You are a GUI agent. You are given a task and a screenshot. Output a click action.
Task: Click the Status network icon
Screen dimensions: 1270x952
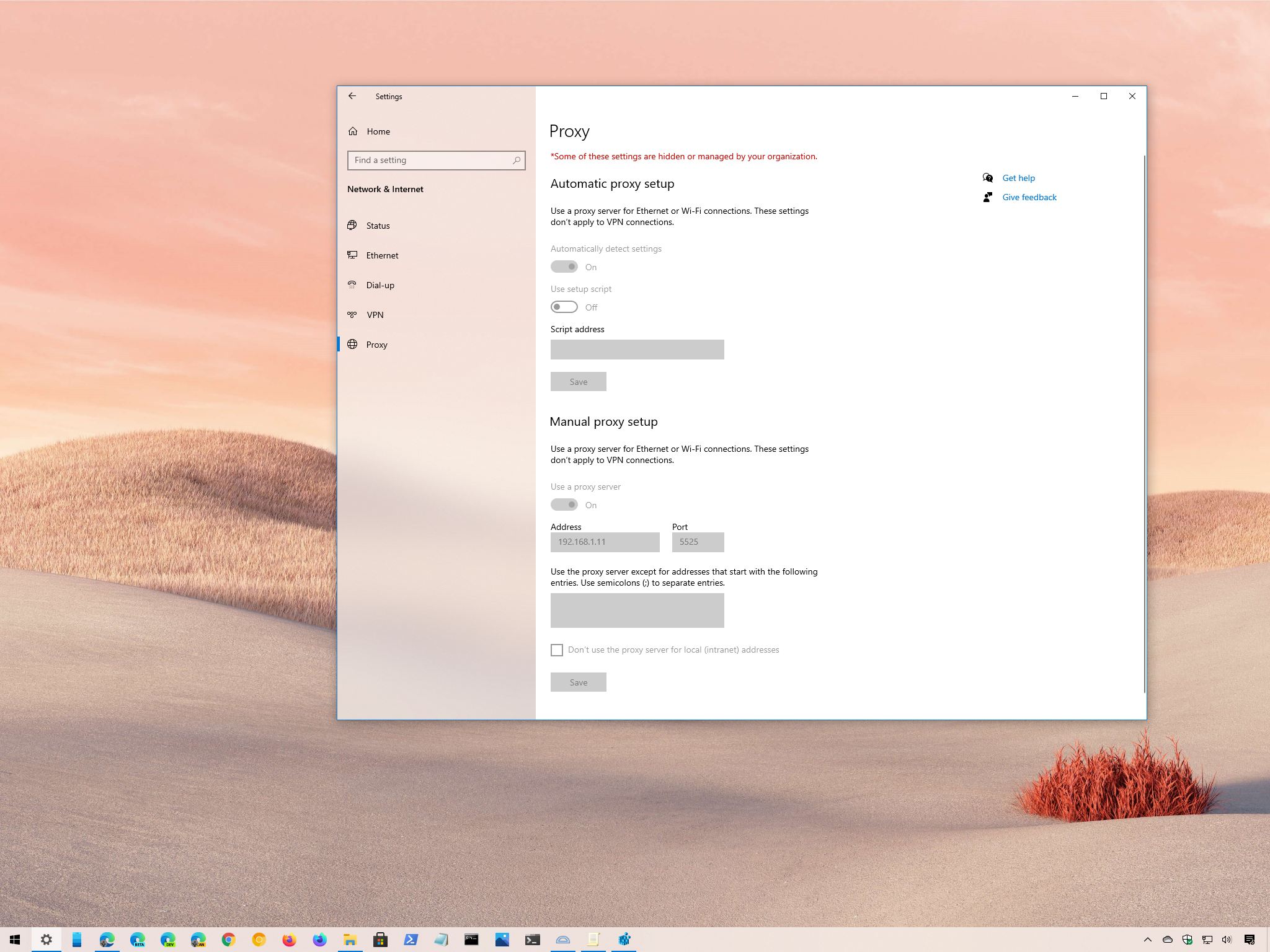coord(355,225)
